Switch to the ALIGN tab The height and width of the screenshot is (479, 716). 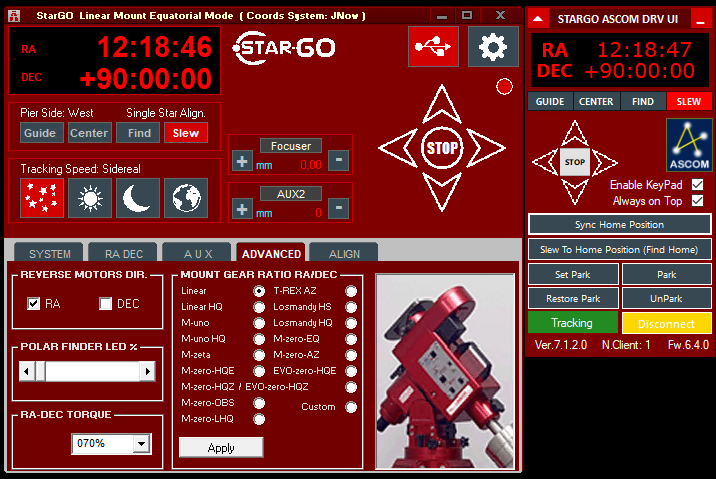[x=344, y=253]
